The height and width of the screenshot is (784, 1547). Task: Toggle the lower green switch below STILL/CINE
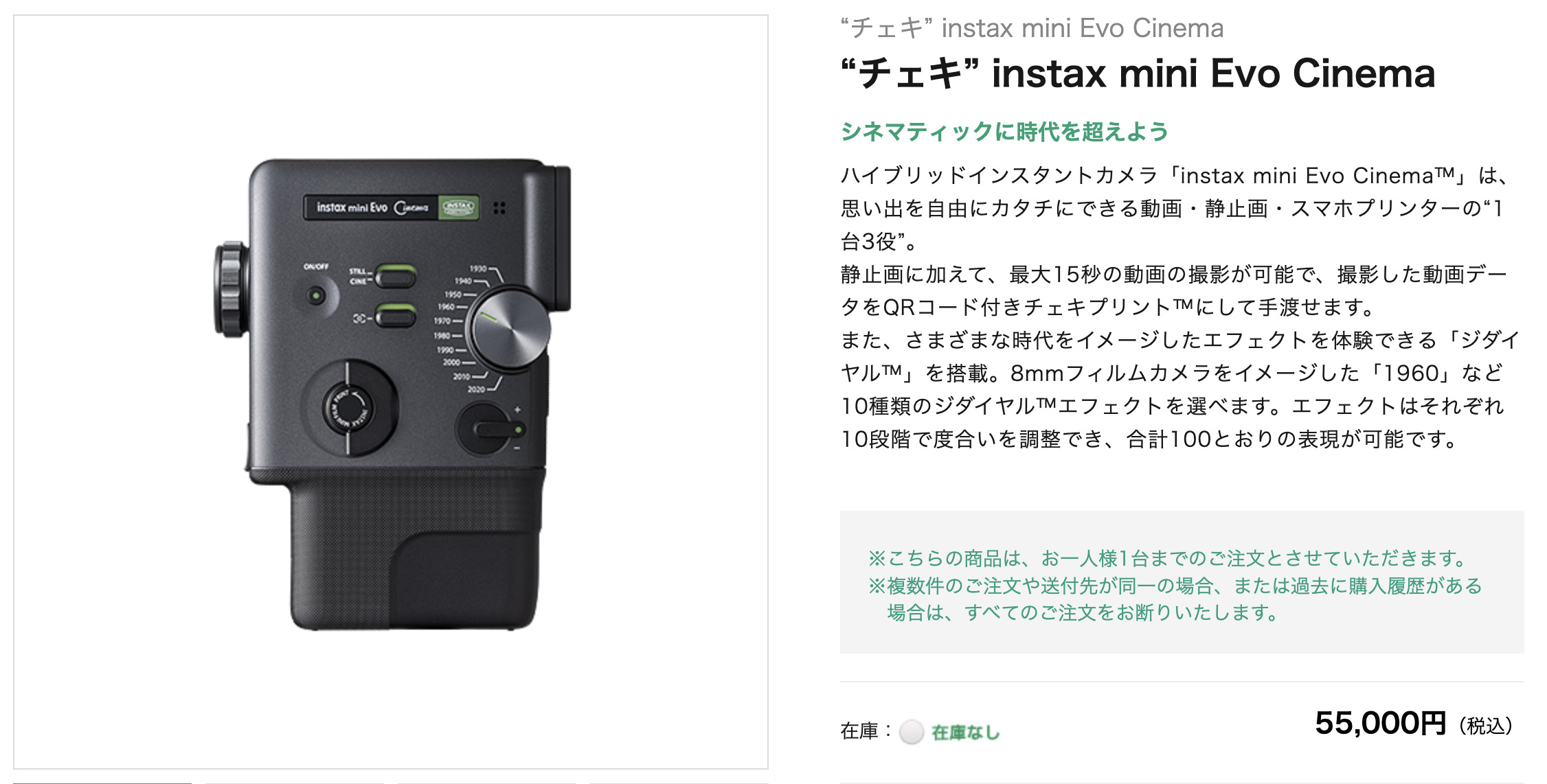click(x=395, y=316)
